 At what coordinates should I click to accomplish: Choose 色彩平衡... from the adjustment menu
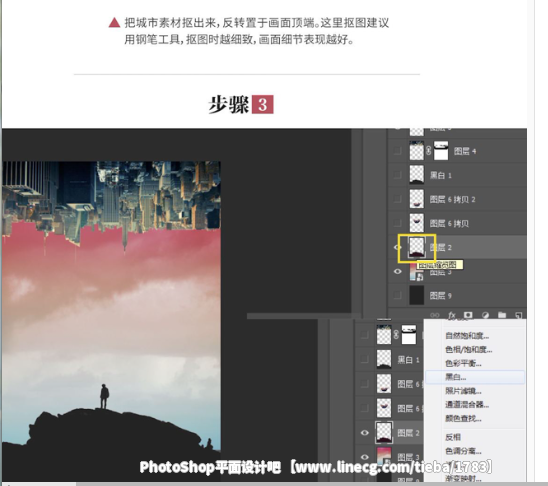pos(463,363)
